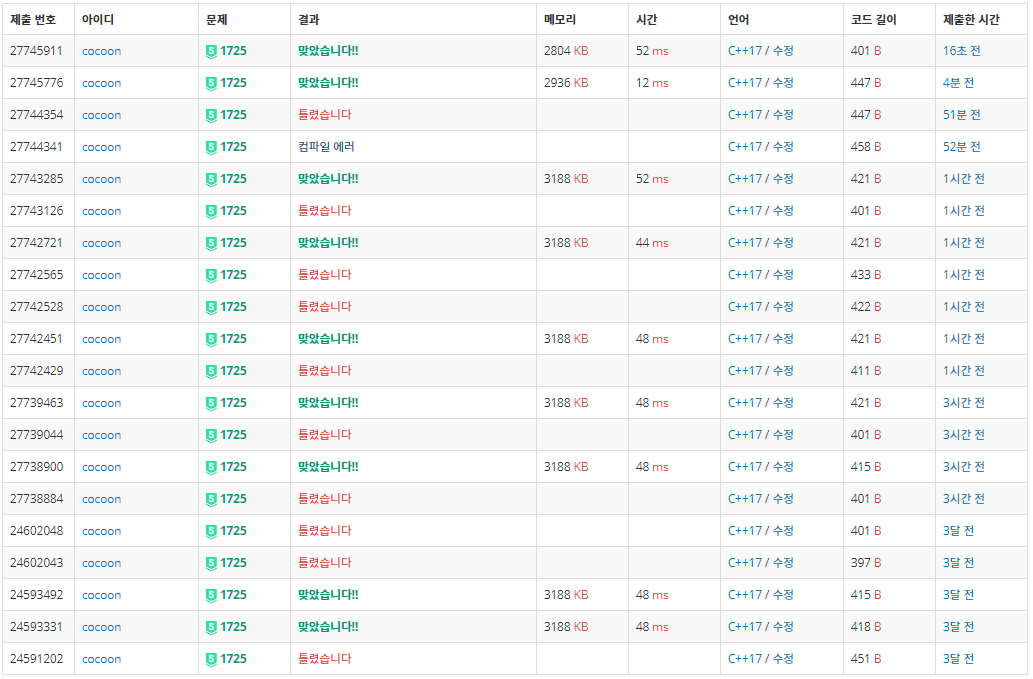Open C++17 source link for submission 24602043
This screenshot has height=679, width=1033.
pyautogui.click(x=744, y=562)
